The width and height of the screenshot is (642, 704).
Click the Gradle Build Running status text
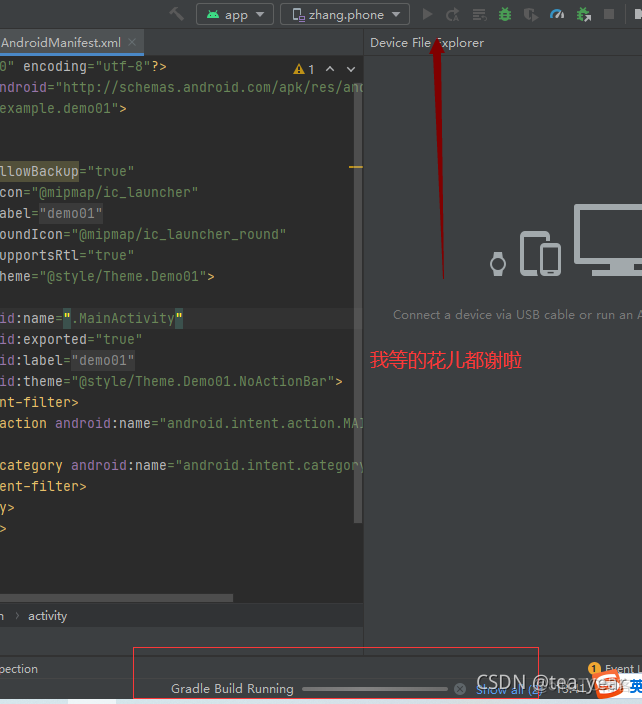point(232,689)
